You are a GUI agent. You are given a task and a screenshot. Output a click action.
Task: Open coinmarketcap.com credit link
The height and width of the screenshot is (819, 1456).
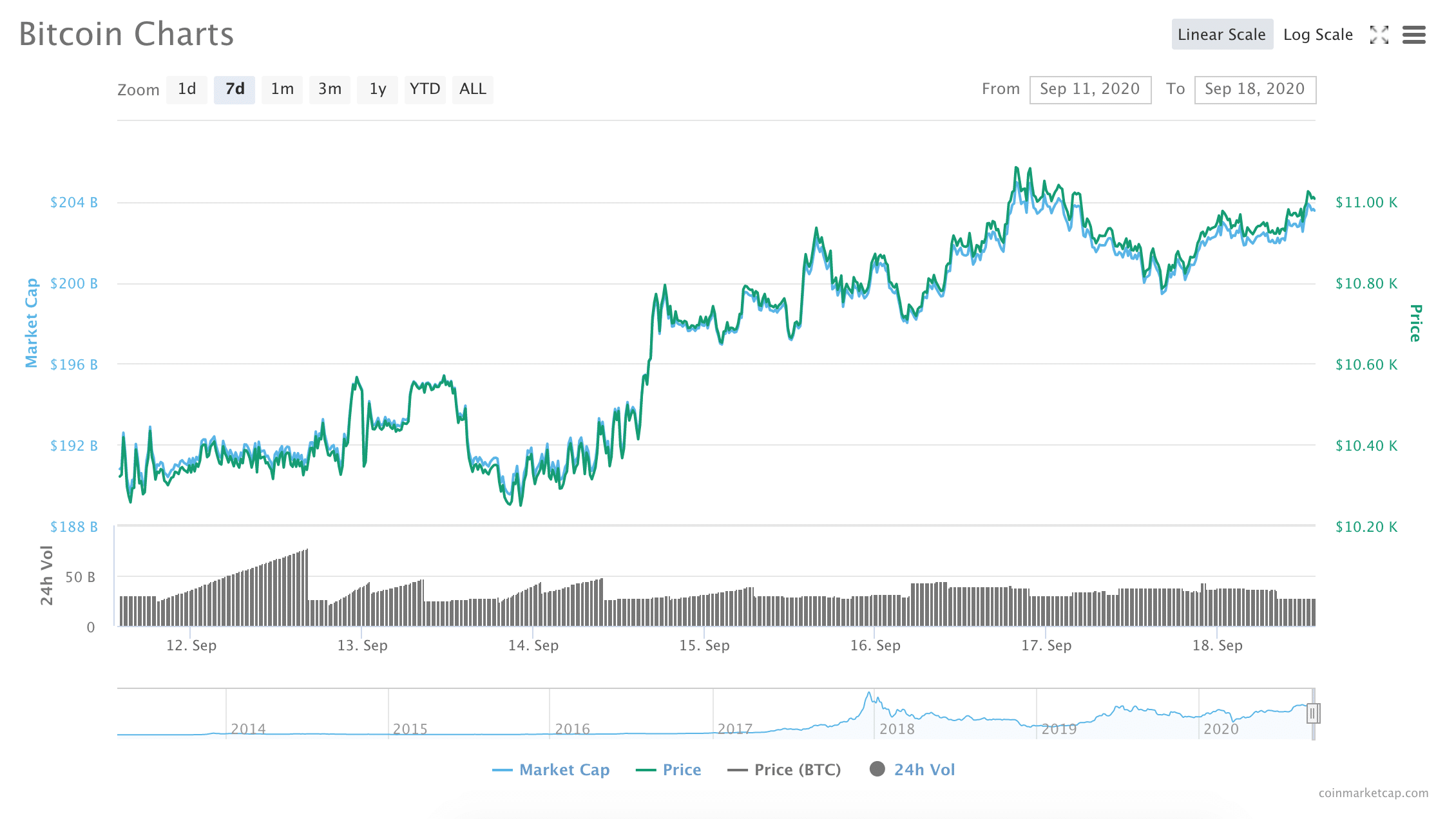pyautogui.click(x=1373, y=793)
